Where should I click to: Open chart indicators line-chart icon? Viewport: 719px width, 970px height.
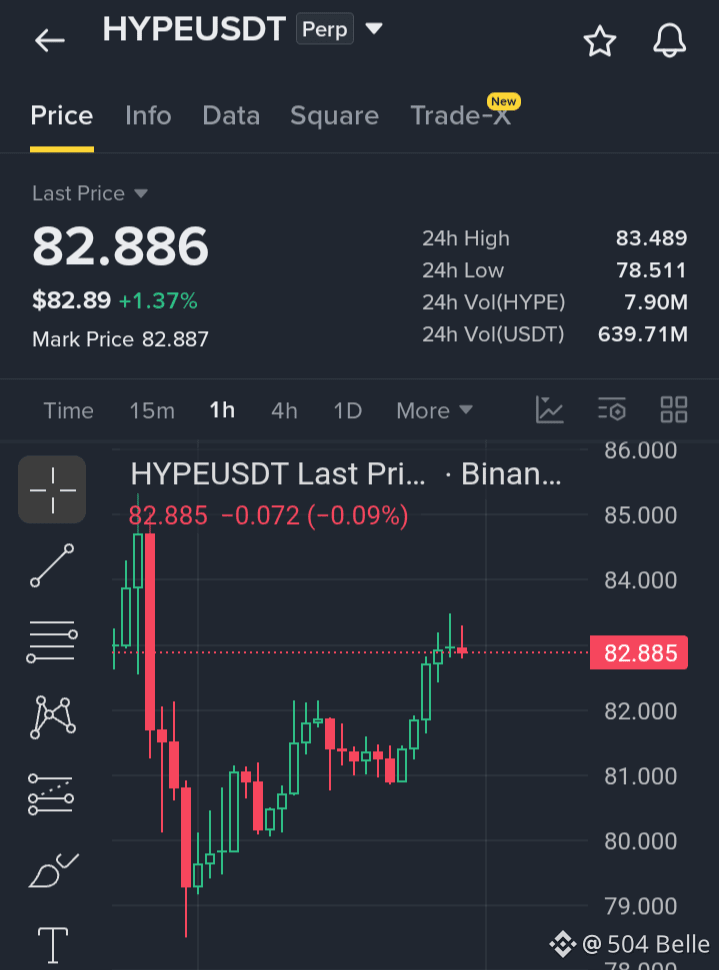(x=549, y=410)
